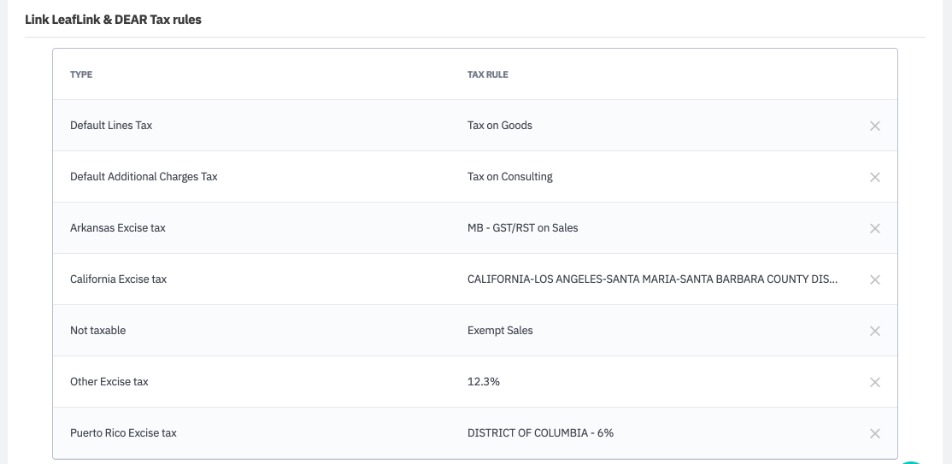Image resolution: width=952 pixels, height=464 pixels.
Task: Select the Puerto Rico Excise tax type cell
Action: [123, 433]
